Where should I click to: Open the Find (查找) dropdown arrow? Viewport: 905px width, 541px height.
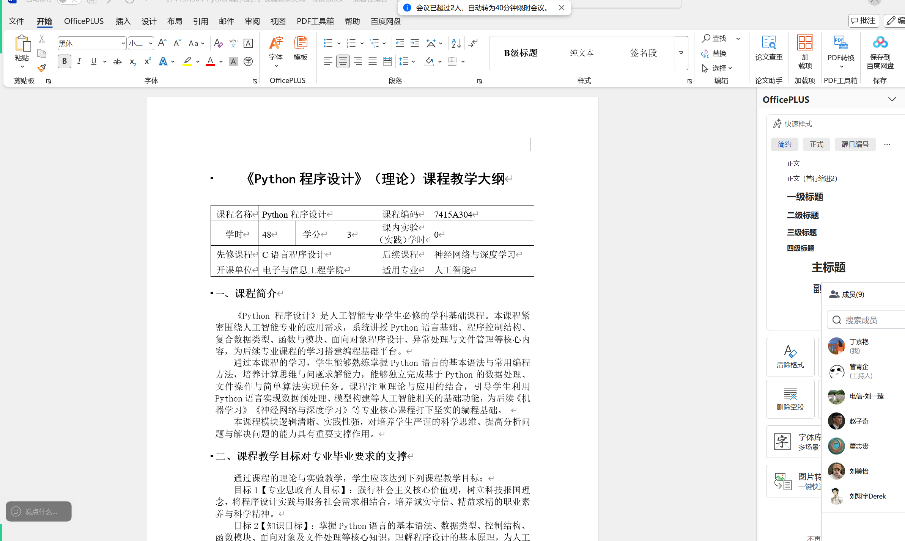(738, 39)
